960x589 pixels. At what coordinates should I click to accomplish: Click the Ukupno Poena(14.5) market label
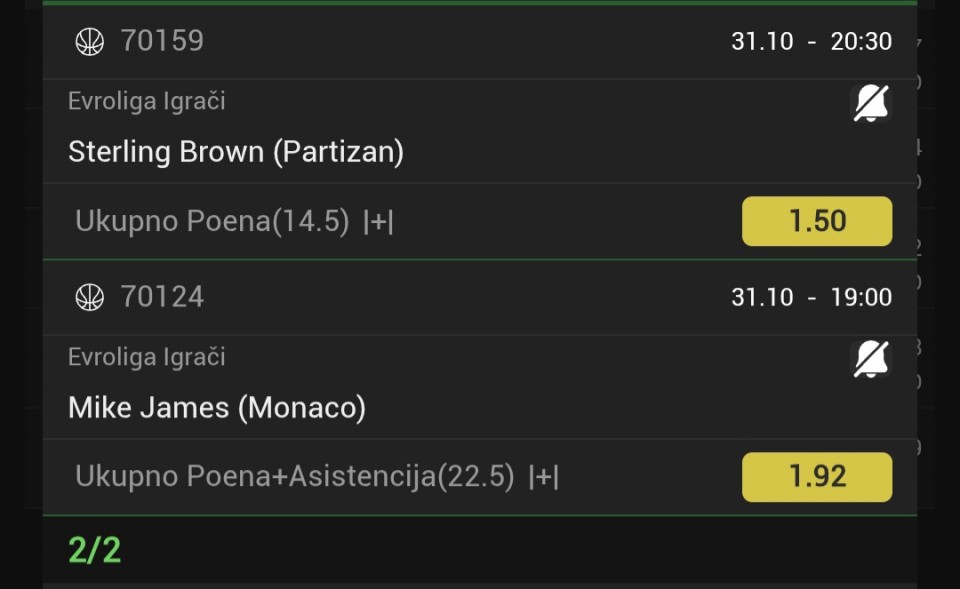tap(212, 222)
